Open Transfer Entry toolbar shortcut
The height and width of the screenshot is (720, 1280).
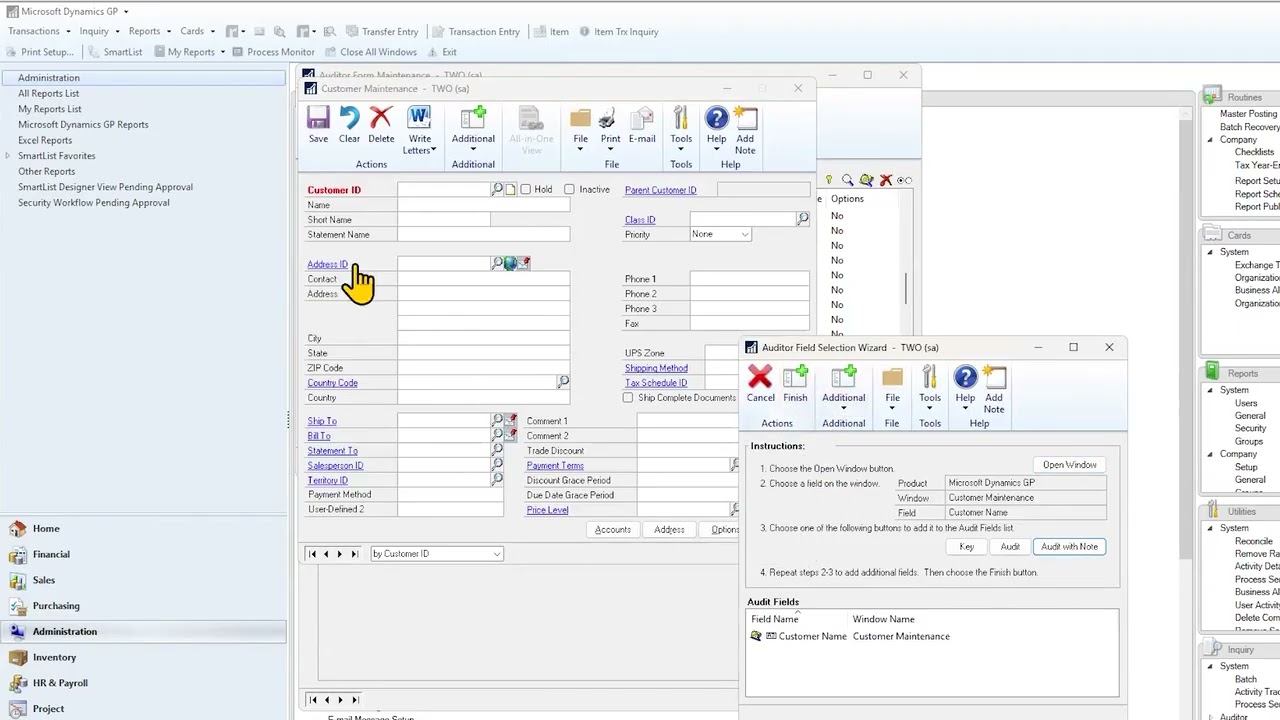coord(381,31)
